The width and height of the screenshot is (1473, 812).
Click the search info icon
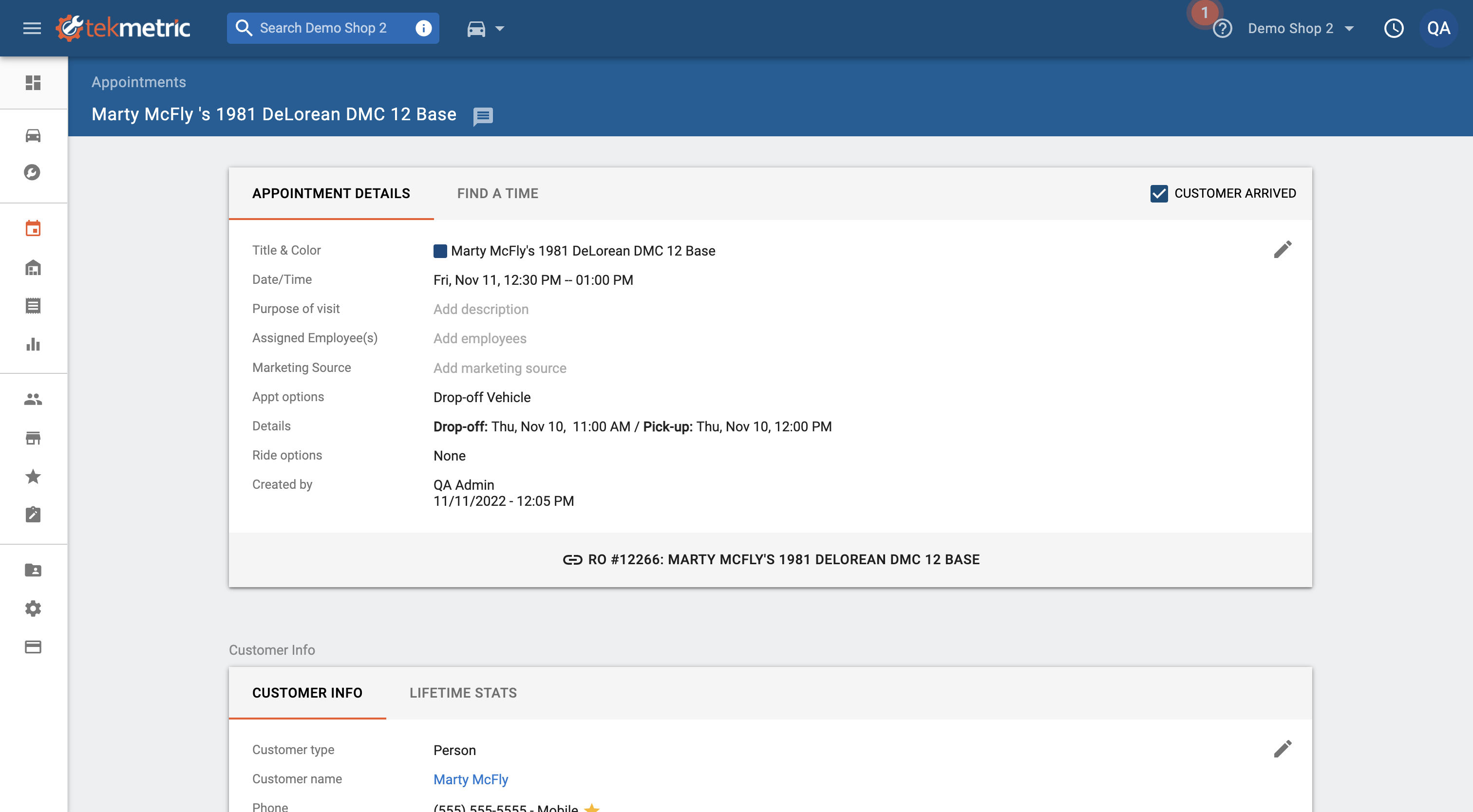[423, 28]
